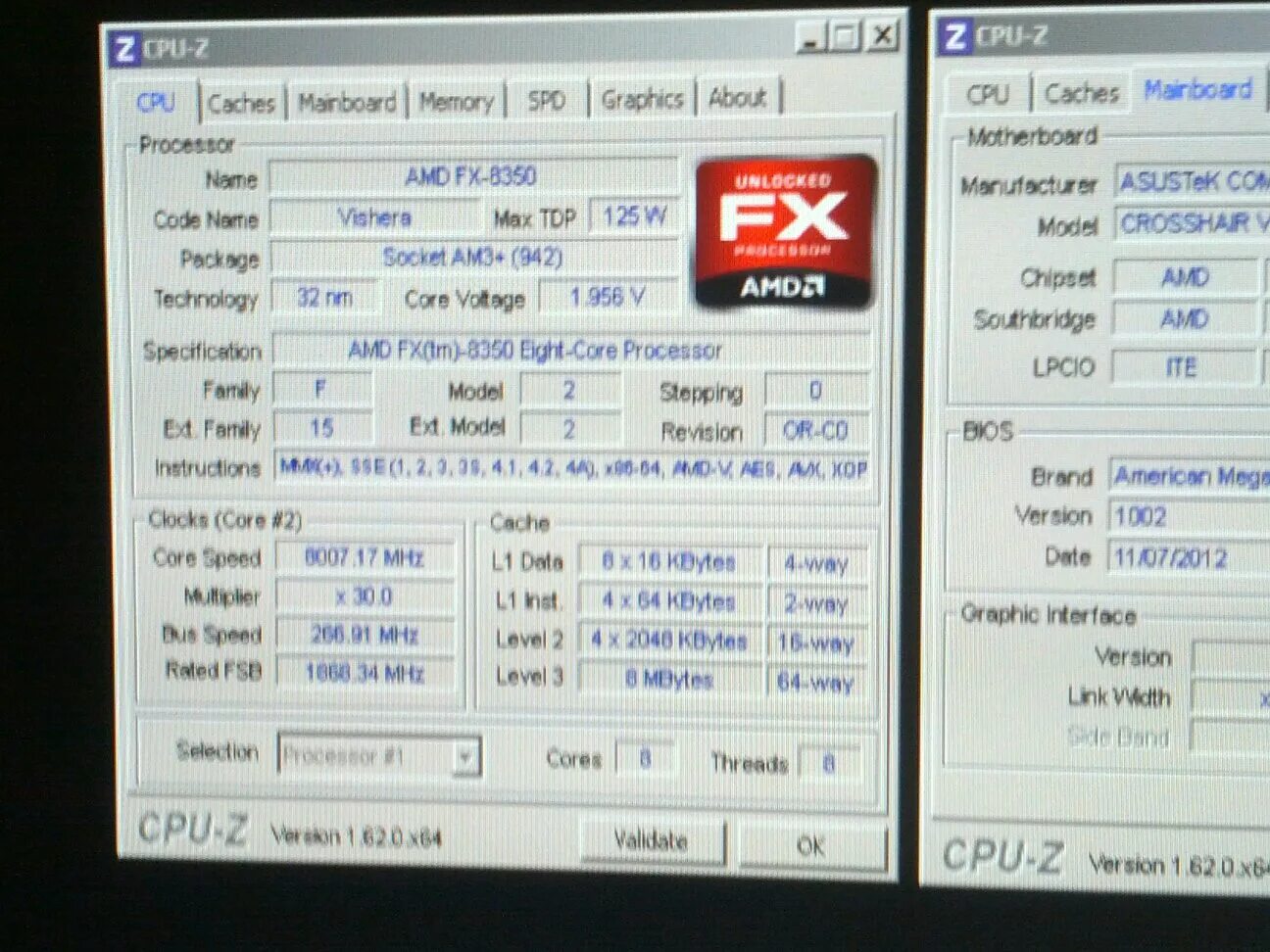Viewport: 1270px width, 952px height.
Task: Open the Processor #1 selection dropdown
Action: tap(380, 755)
